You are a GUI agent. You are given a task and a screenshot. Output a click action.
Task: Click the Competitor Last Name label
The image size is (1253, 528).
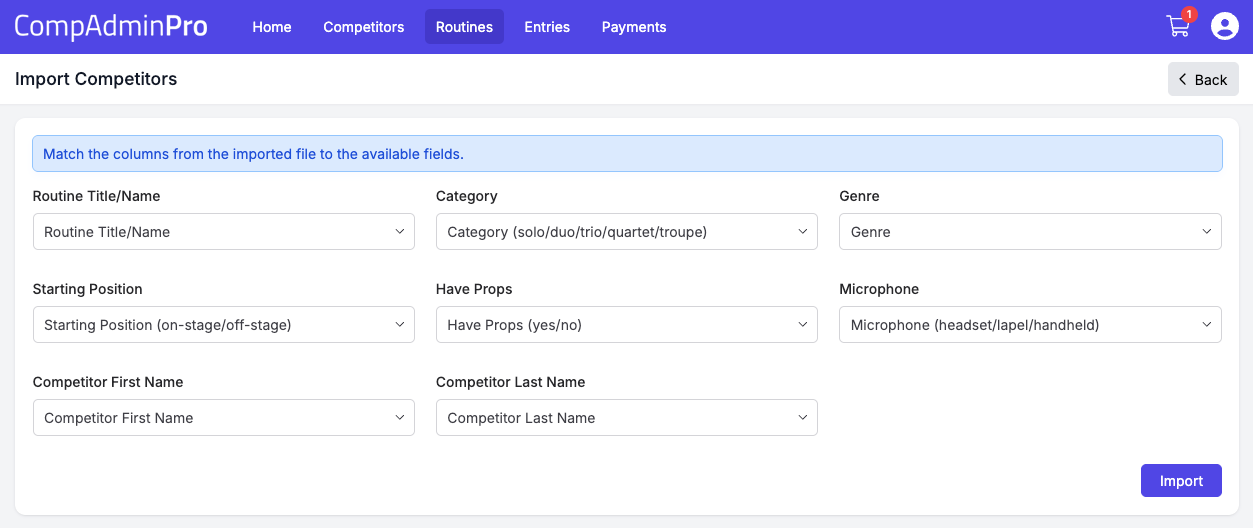coord(511,382)
